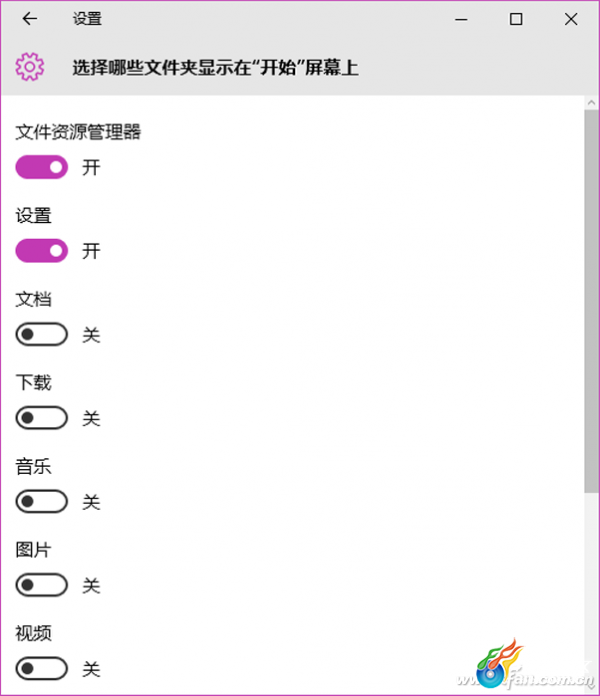Switch on the 音乐 toggle
Screen dimensions: 600x696
(x=42, y=502)
